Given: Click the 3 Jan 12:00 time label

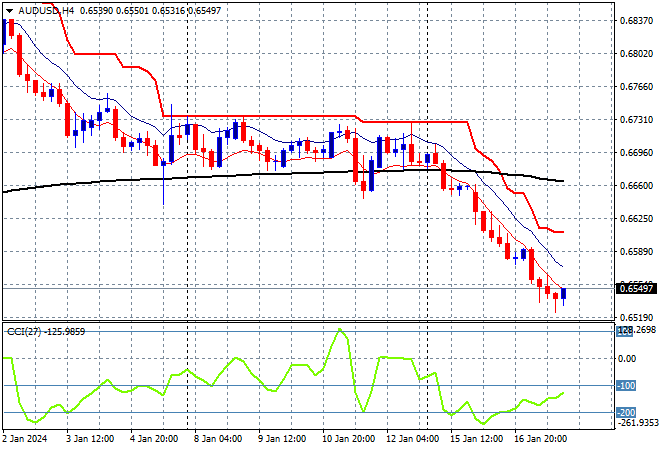Looking at the screenshot, I should [x=90, y=439].
